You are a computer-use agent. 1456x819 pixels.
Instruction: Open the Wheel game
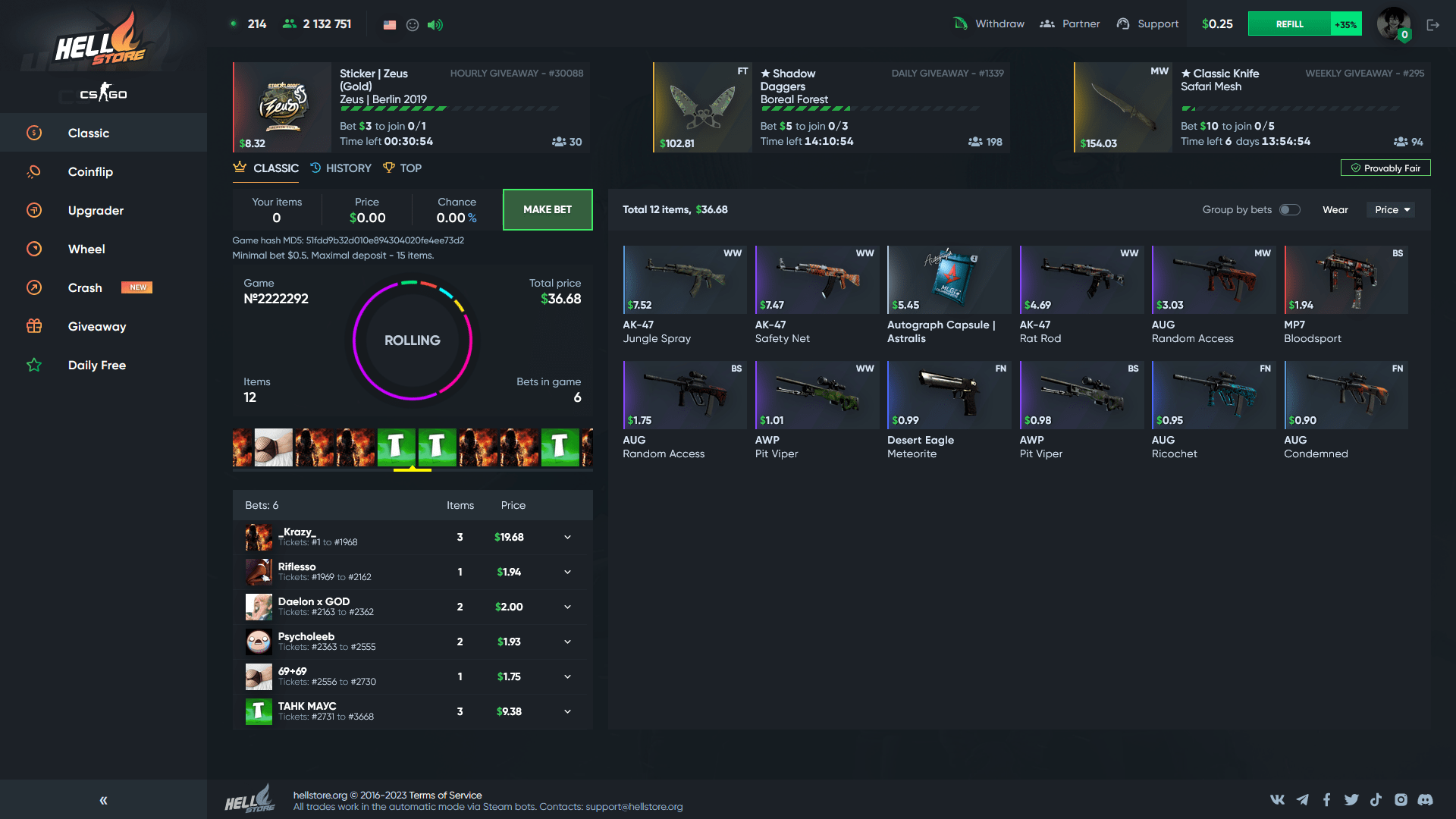103,249
